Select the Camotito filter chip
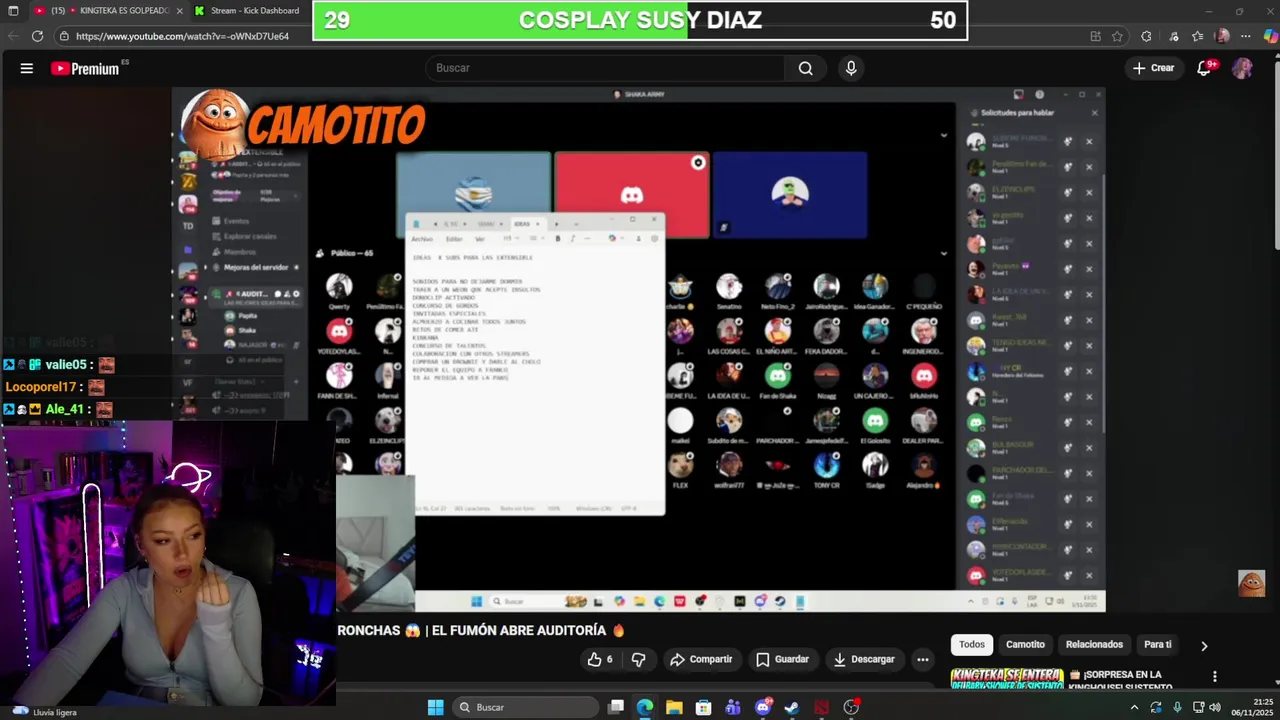Screen dimensions: 1280x720 click(x=1025, y=645)
